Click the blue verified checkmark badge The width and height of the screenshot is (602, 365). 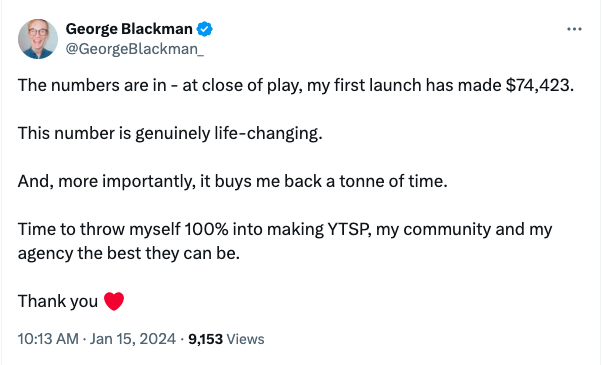[205, 29]
